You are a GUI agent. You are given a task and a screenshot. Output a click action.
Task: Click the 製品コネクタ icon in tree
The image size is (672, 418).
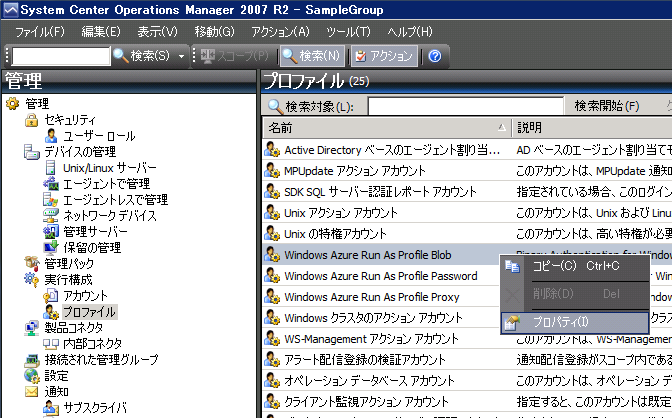(x=32, y=327)
